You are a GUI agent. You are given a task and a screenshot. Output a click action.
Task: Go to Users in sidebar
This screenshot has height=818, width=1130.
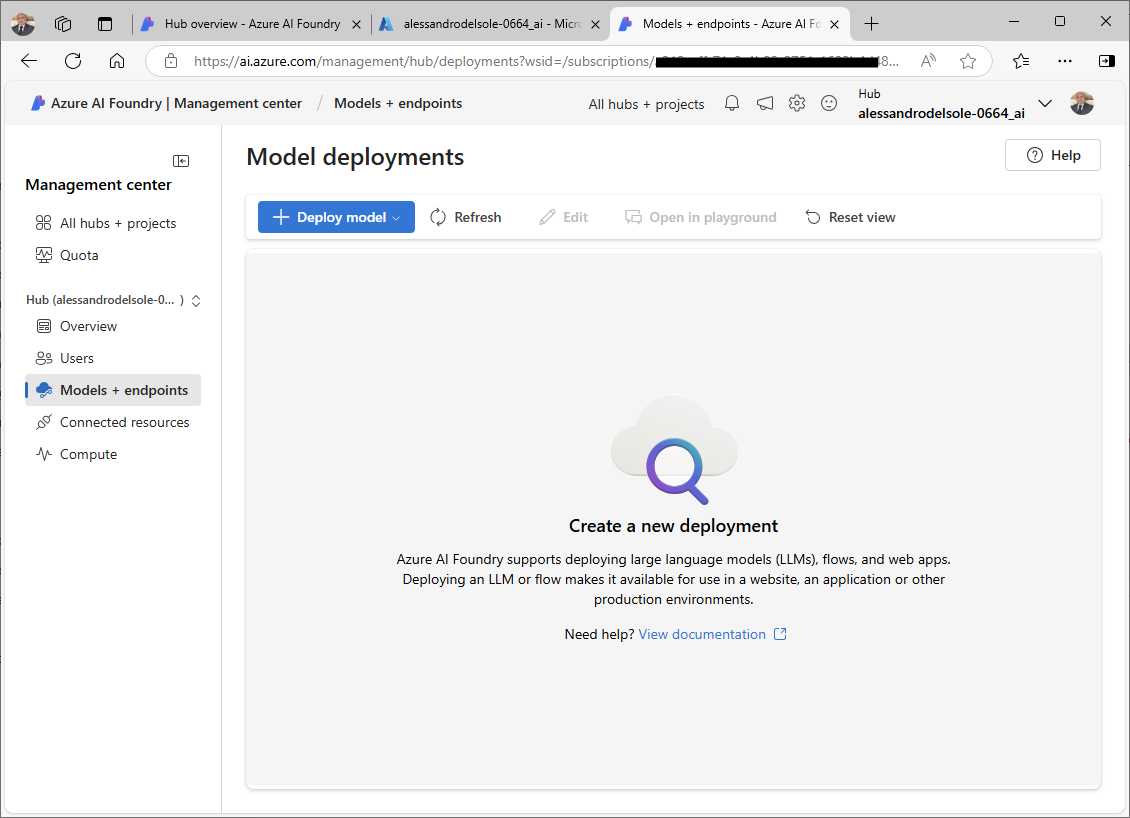point(66,358)
